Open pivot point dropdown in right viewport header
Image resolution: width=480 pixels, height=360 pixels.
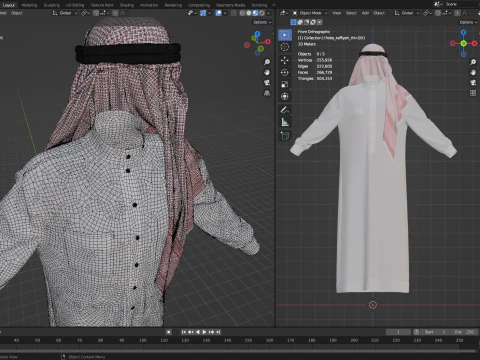(427, 13)
